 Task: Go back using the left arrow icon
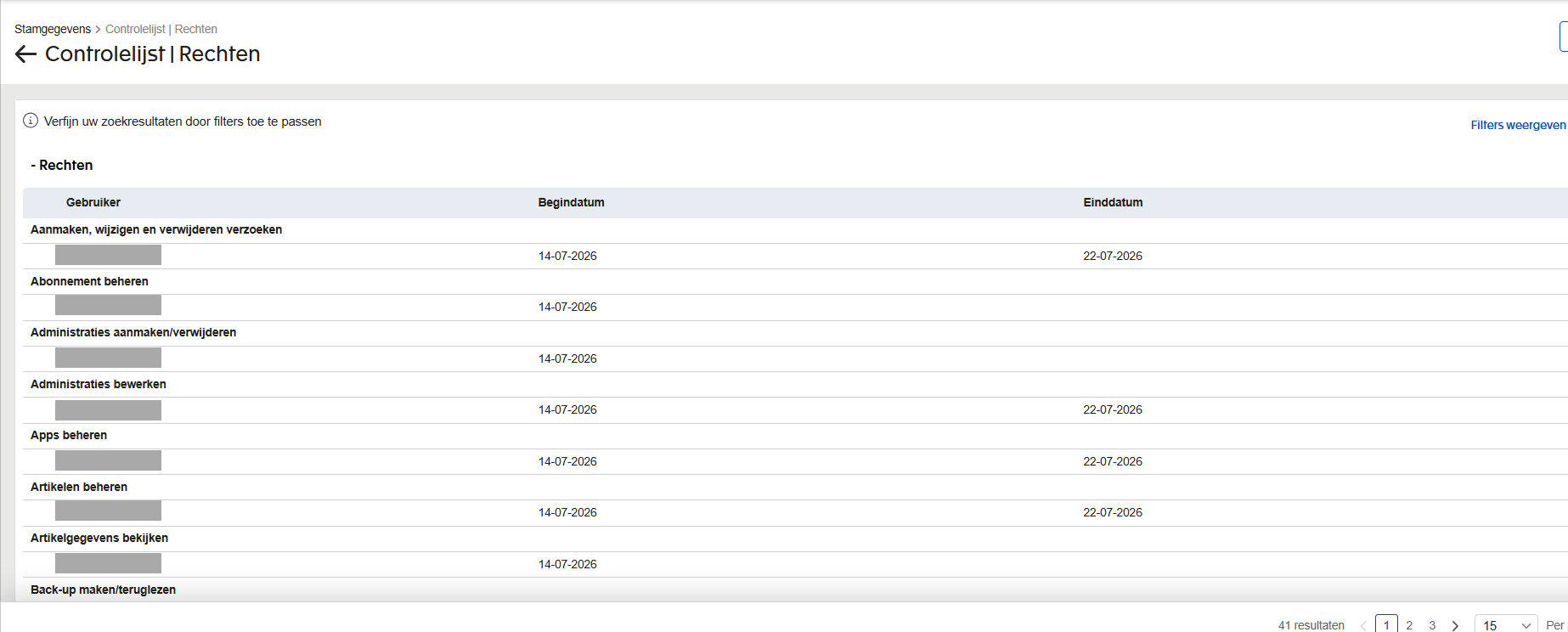25,54
